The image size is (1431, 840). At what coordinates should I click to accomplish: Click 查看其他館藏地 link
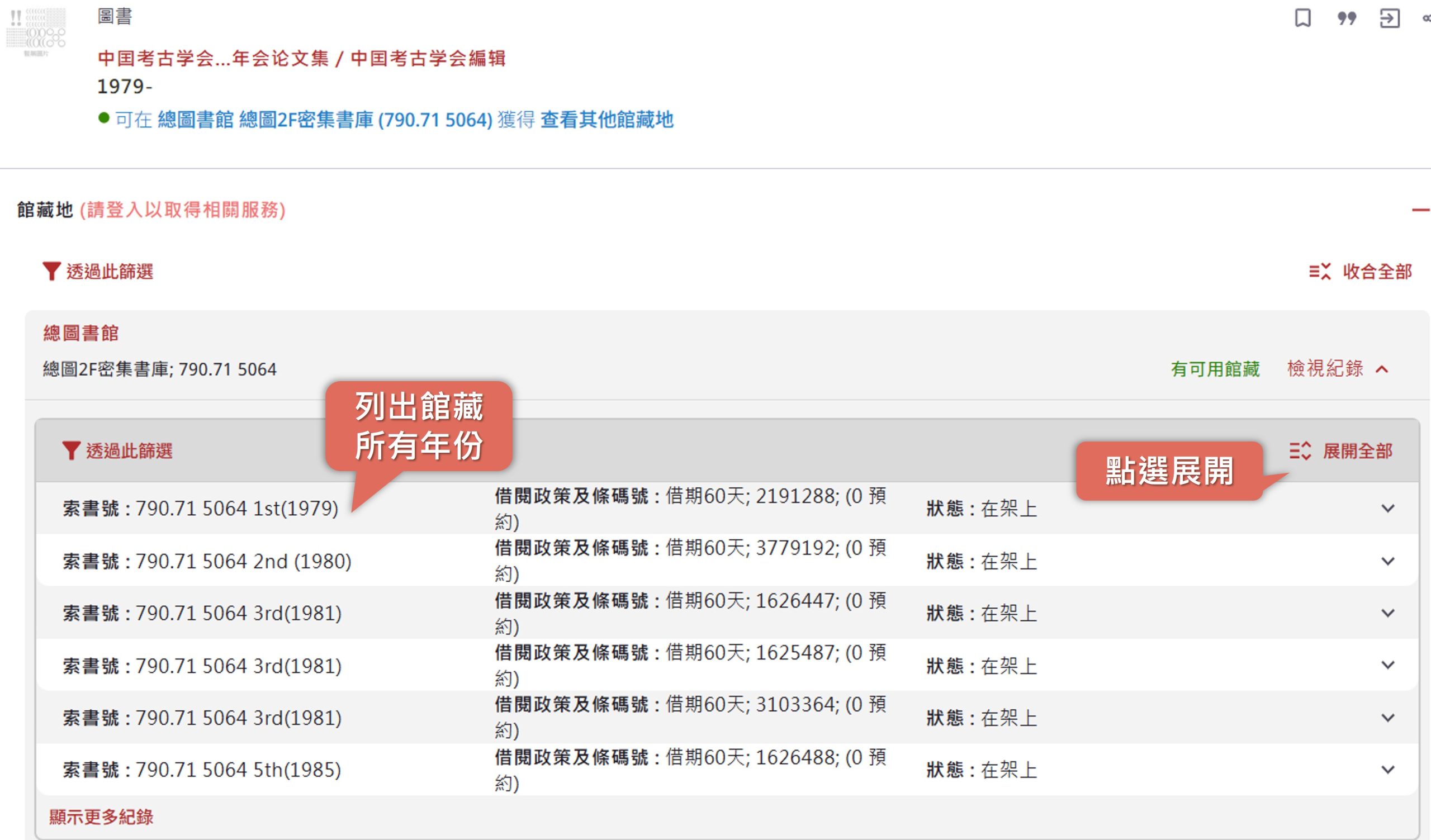click(x=607, y=120)
